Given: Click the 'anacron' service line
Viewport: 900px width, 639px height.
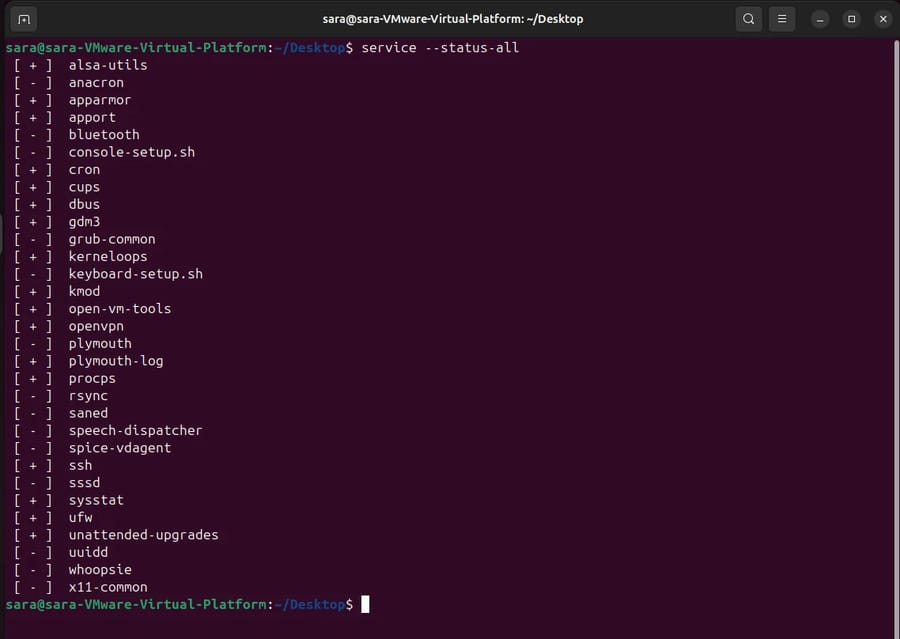Looking at the screenshot, I should (x=69, y=83).
